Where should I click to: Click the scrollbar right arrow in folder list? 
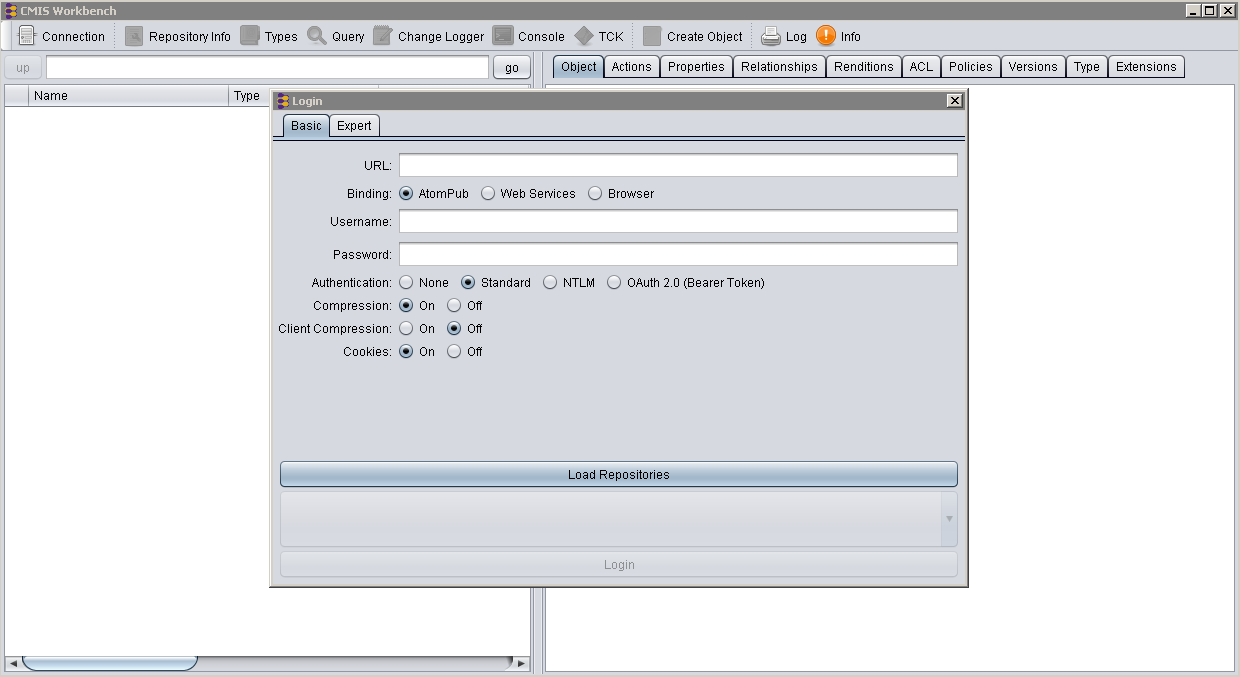click(x=520, y=663)
